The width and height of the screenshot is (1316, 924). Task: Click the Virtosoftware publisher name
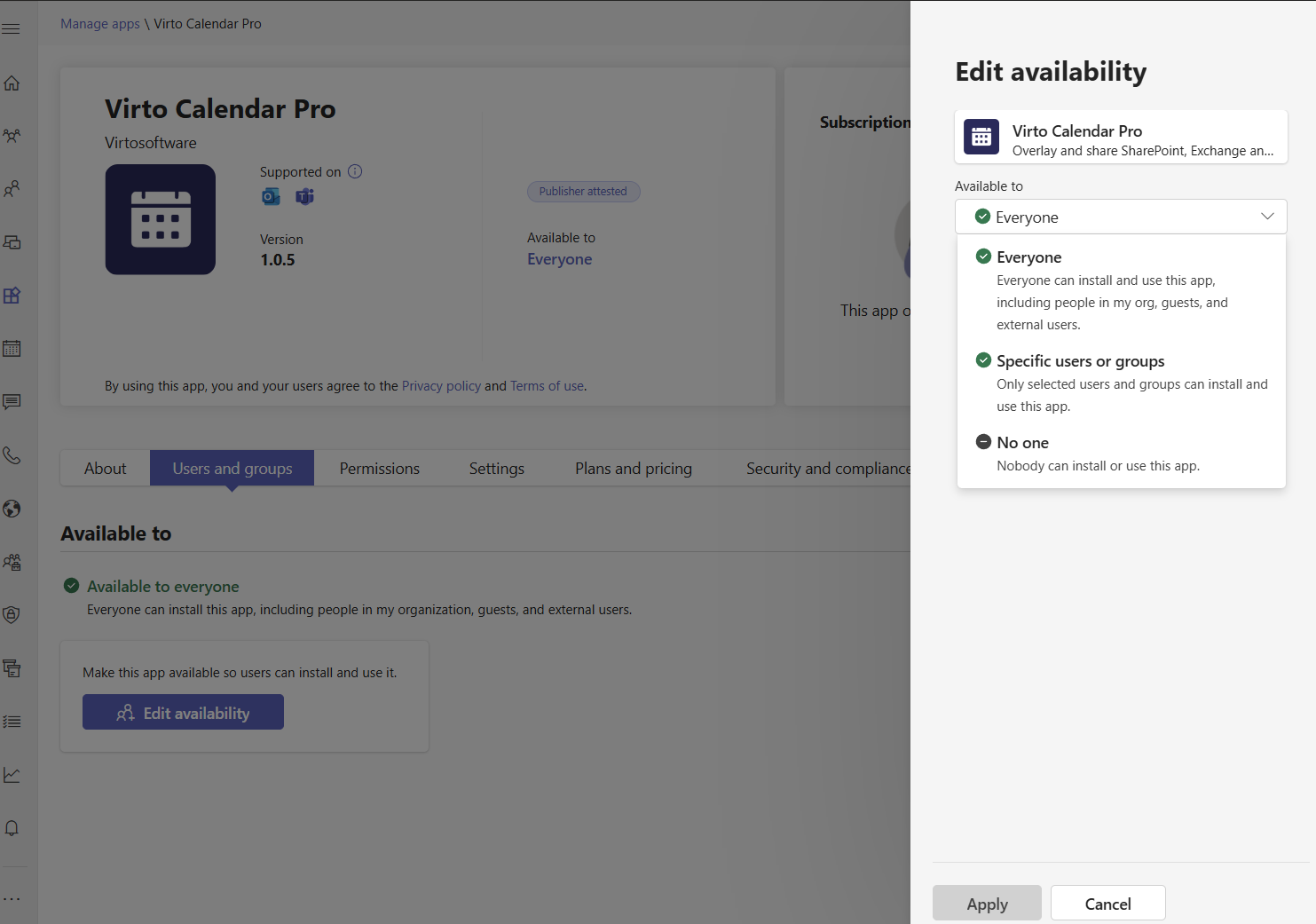(150, 143)
